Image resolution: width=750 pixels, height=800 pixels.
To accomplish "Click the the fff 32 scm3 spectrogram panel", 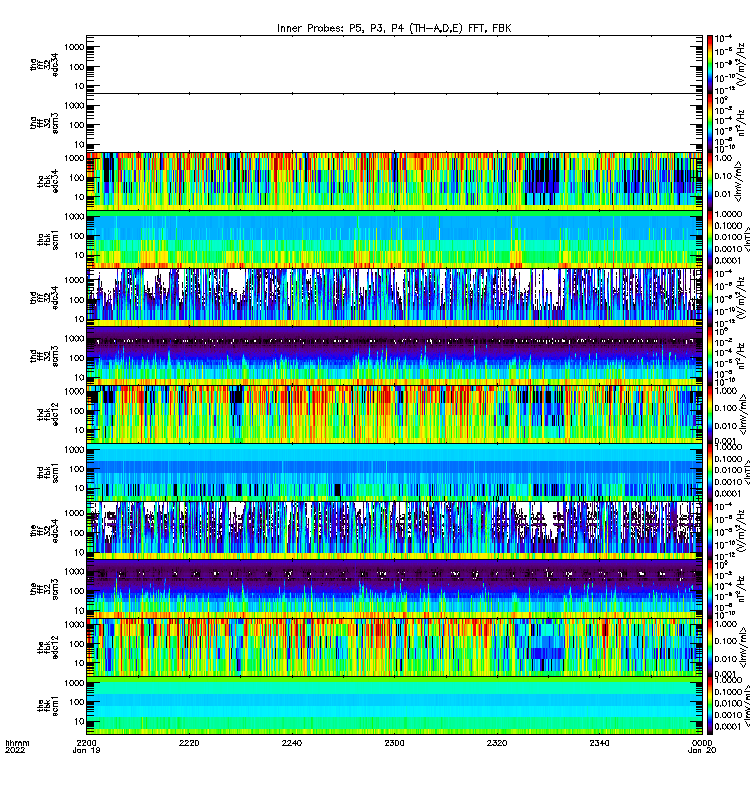I will pyautogui.click(x=394, y=589).
